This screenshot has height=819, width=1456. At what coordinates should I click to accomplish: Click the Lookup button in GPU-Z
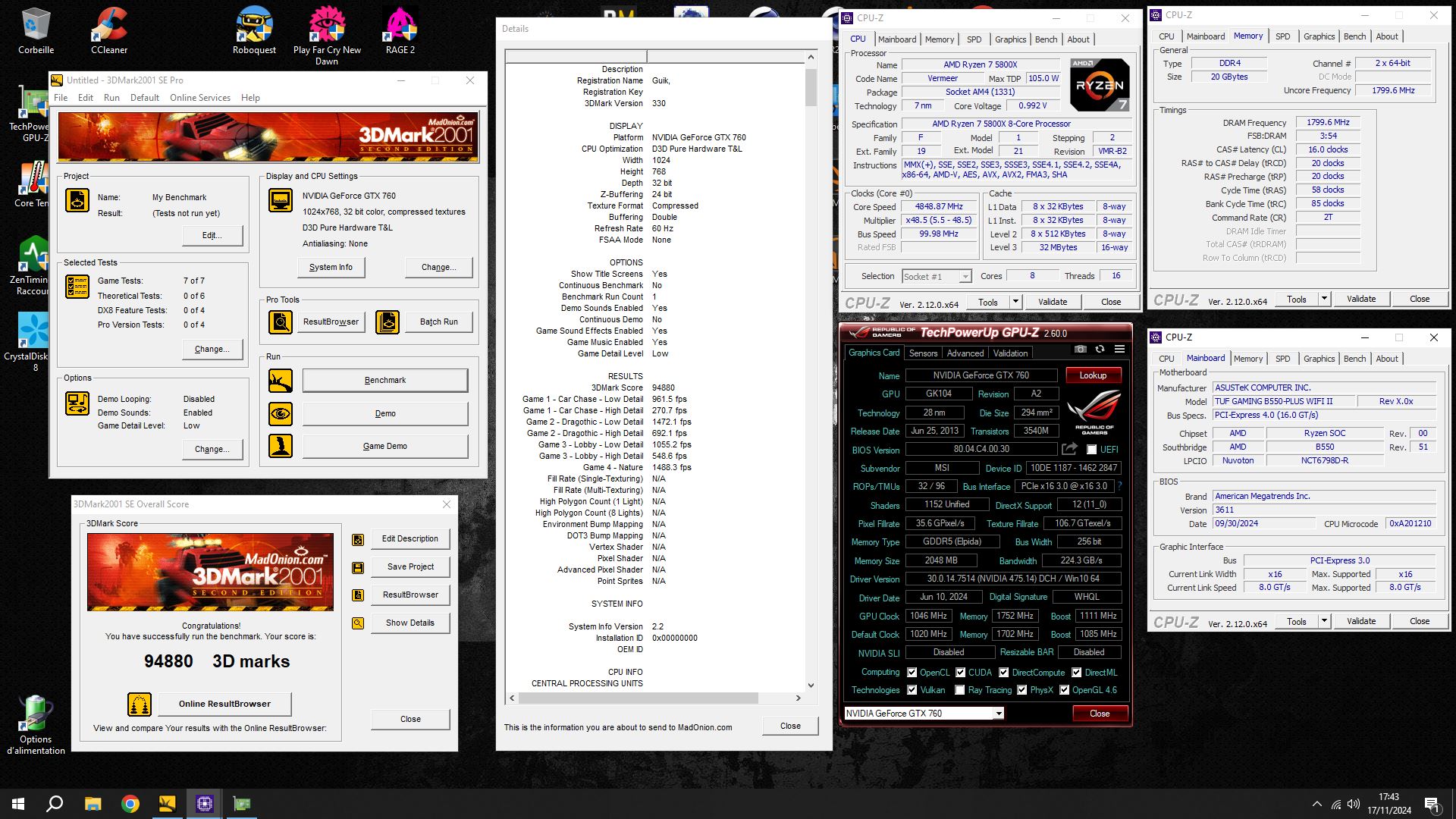tap(1093, 375)
